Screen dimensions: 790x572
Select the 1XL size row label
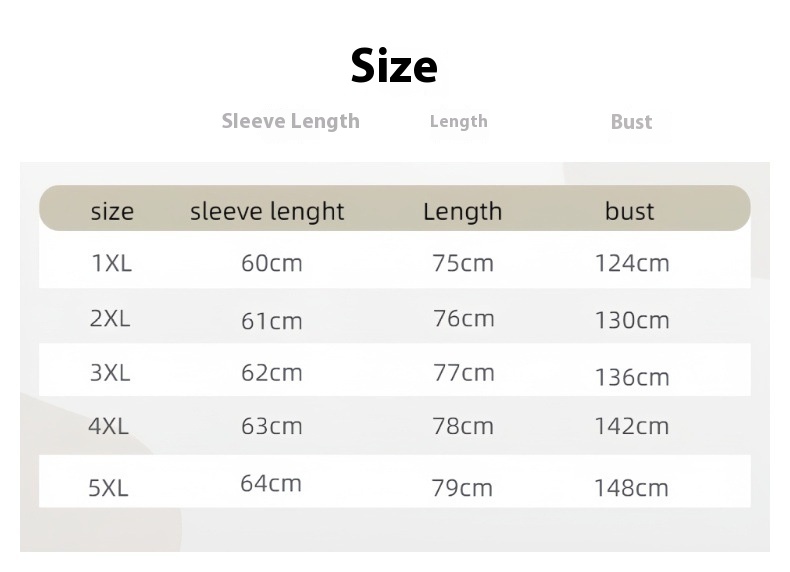tap(112, 263)
